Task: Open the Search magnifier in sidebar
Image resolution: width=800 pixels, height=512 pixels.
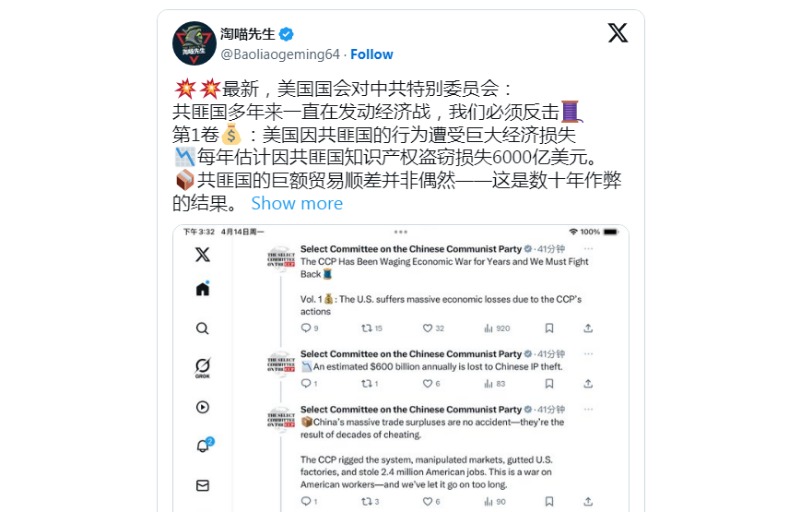Action: pyautogui.click(x=203, y=328)
